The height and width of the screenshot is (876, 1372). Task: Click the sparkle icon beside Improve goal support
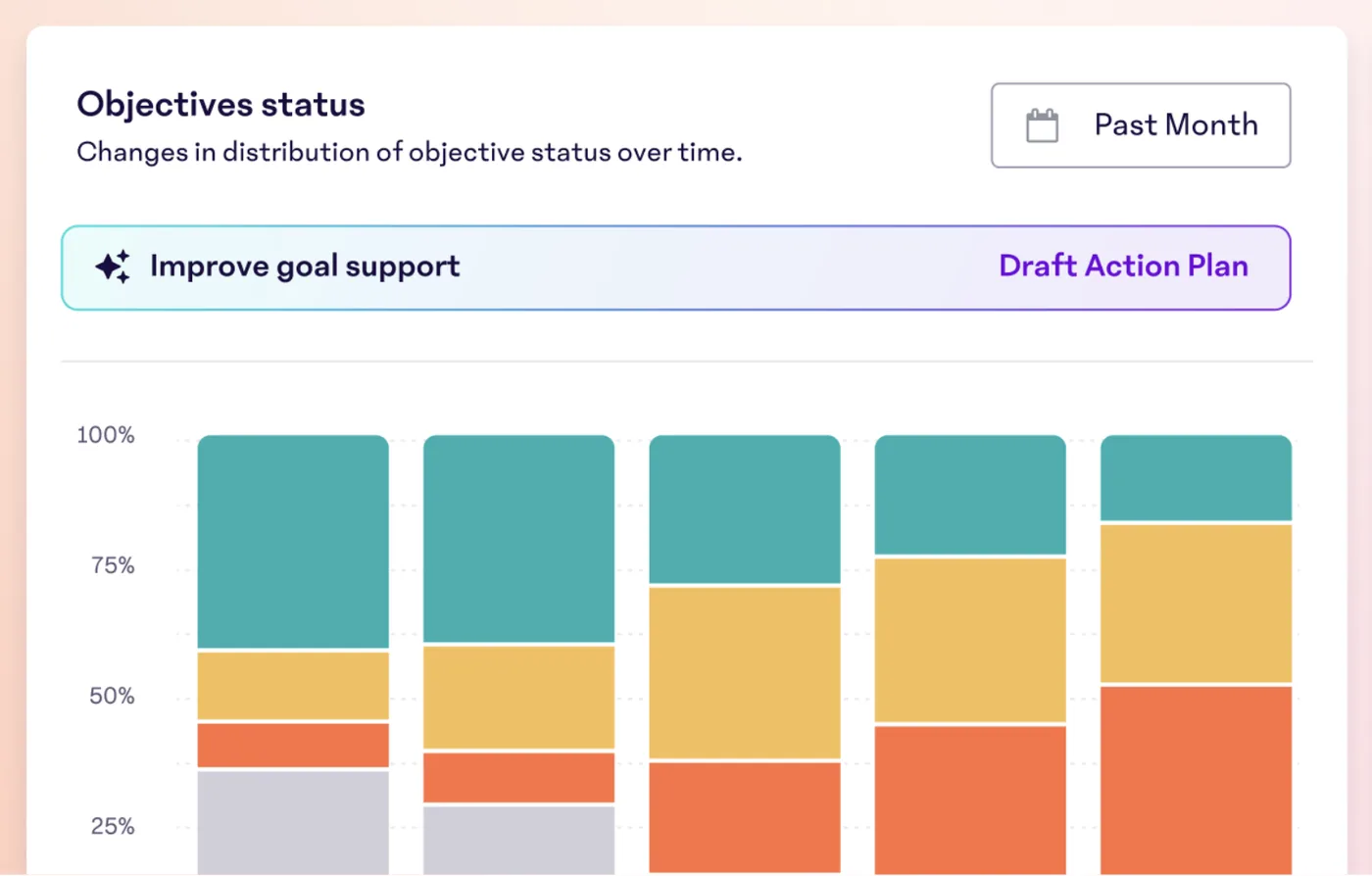(x=113, y=267)
